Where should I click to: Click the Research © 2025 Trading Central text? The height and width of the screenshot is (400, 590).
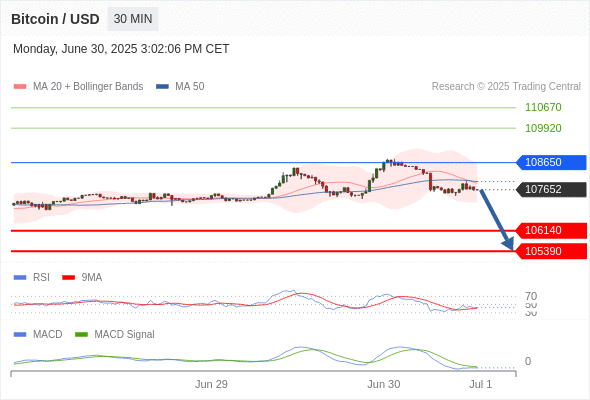(x=506, y=87)
